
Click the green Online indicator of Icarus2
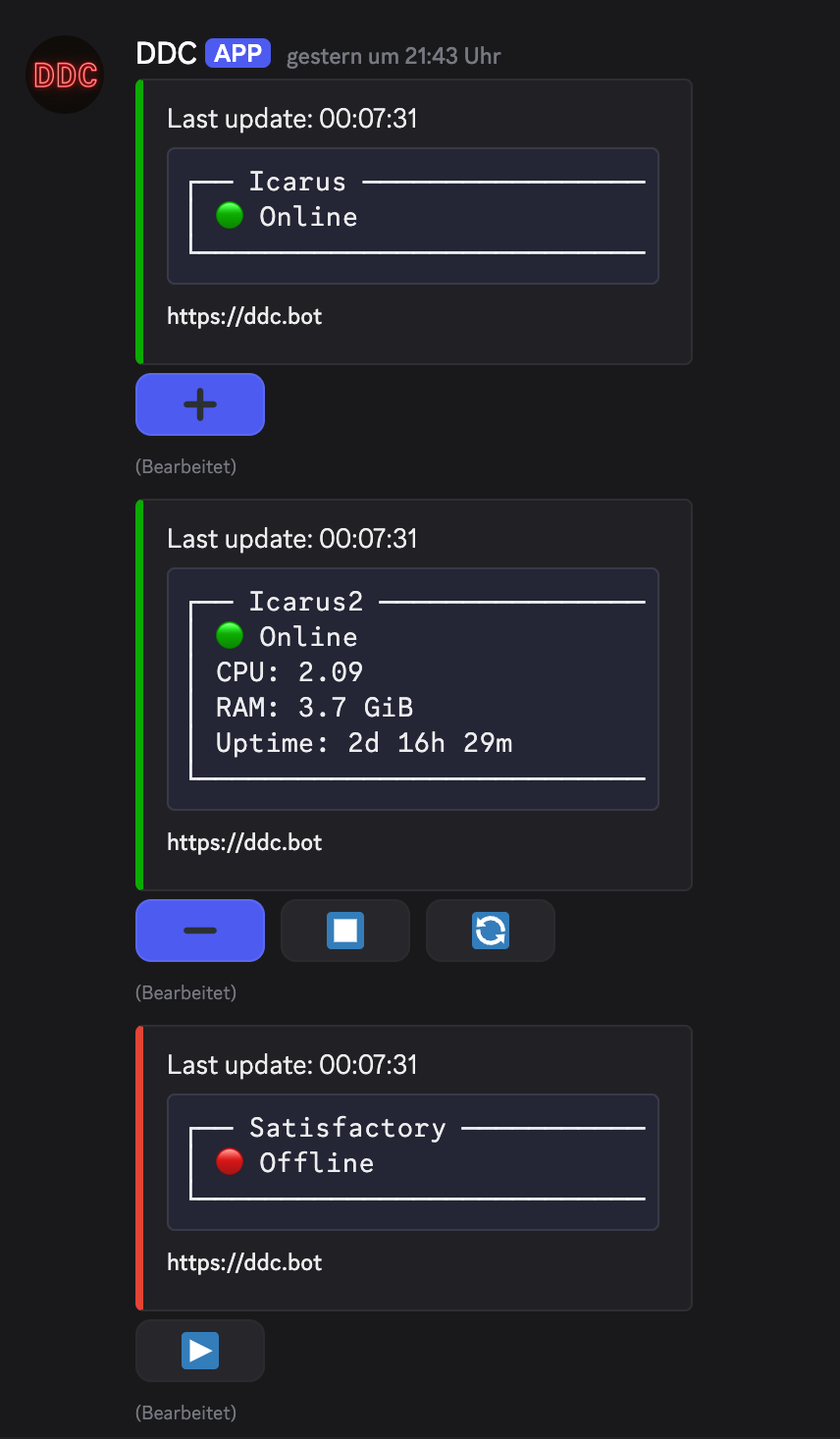pyautogui.click(x=230, y=635)
